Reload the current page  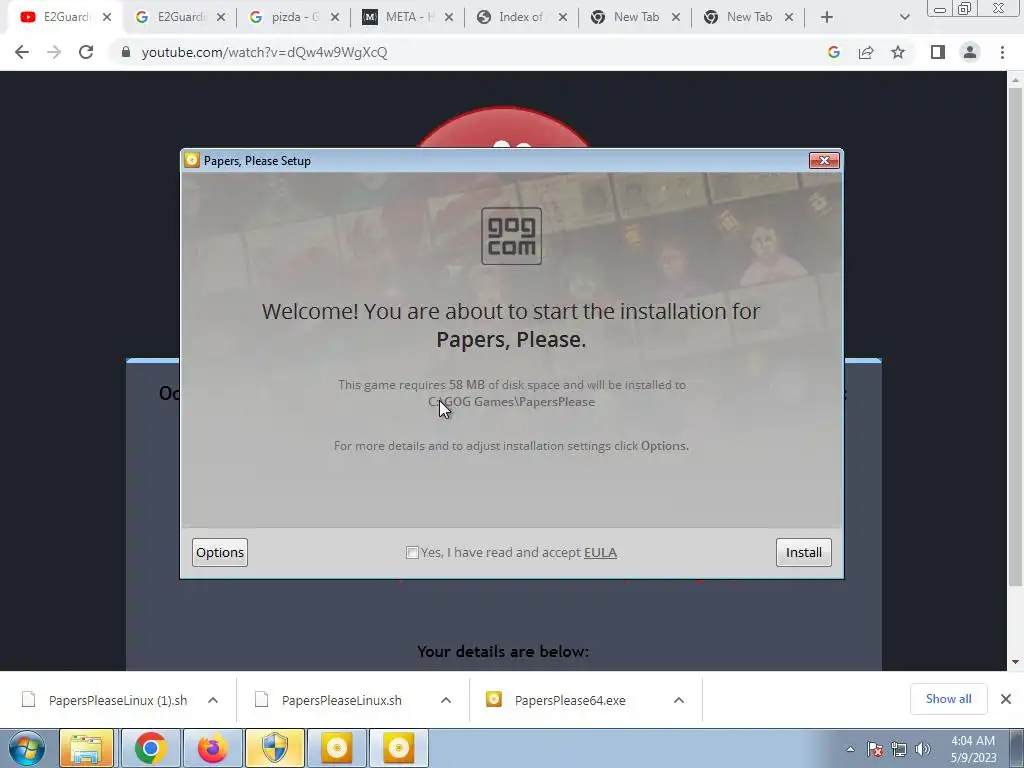[86, 52]
